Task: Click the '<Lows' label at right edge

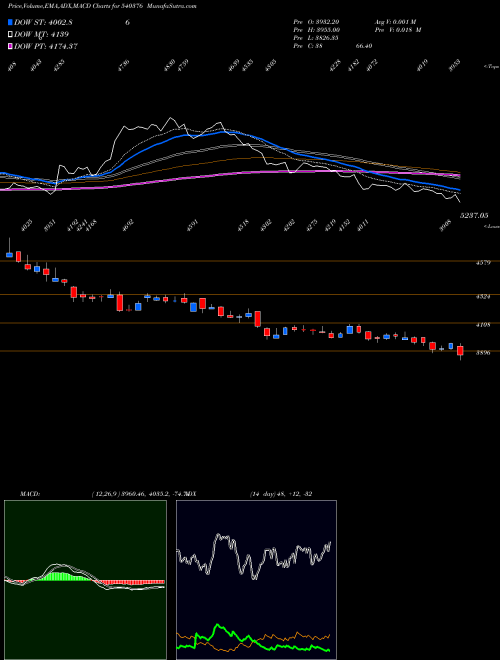Action: coord(491,226)
